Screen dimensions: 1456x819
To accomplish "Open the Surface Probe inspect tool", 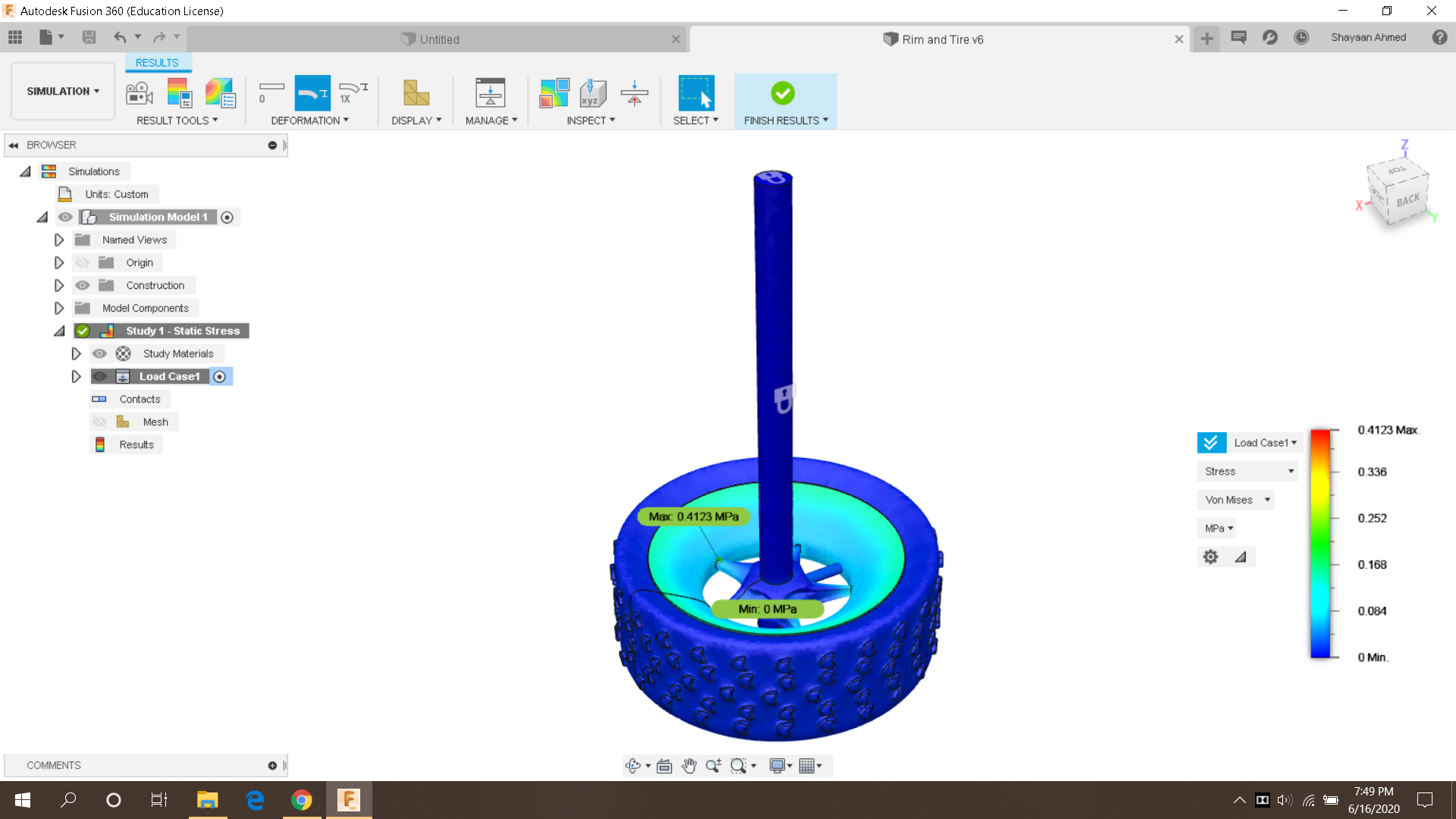I will [593, 93].
